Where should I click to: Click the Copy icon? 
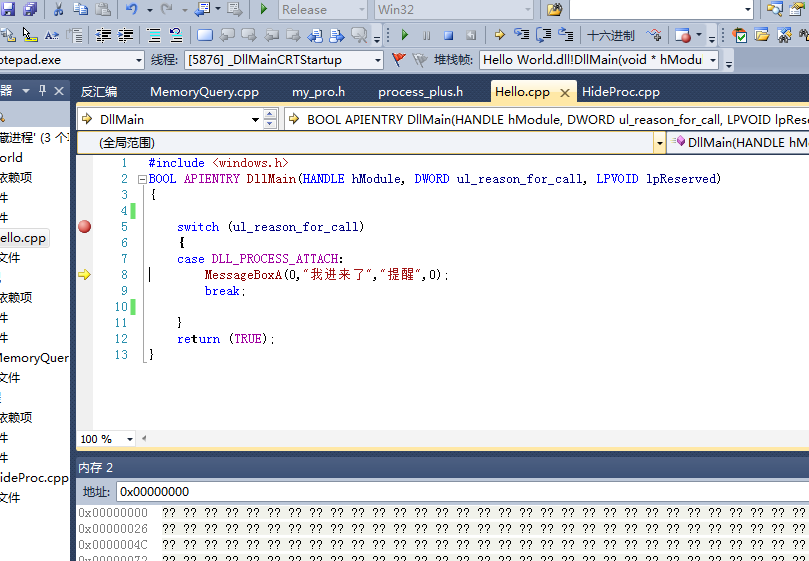80,9
